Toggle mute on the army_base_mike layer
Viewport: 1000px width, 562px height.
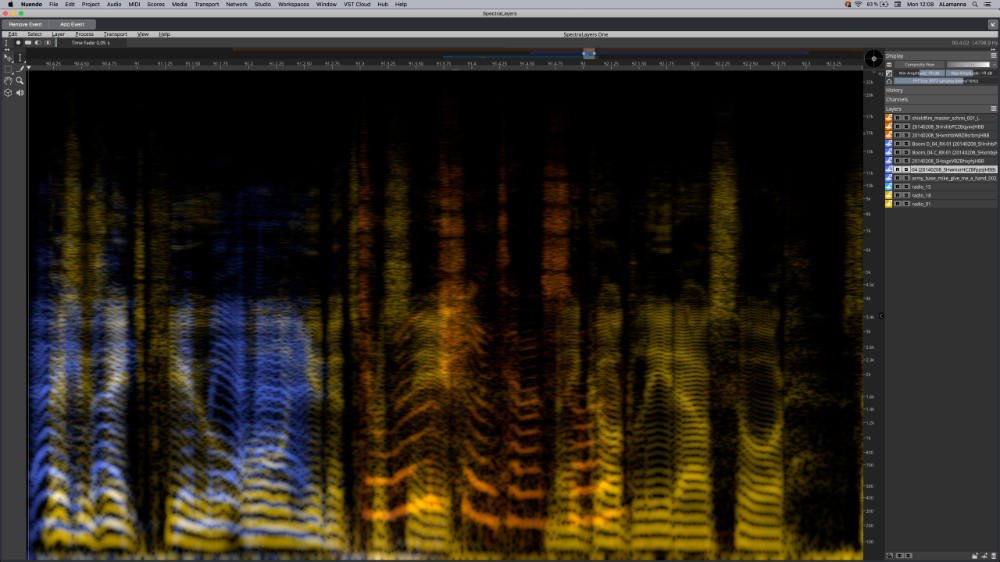tap(897, 179)
